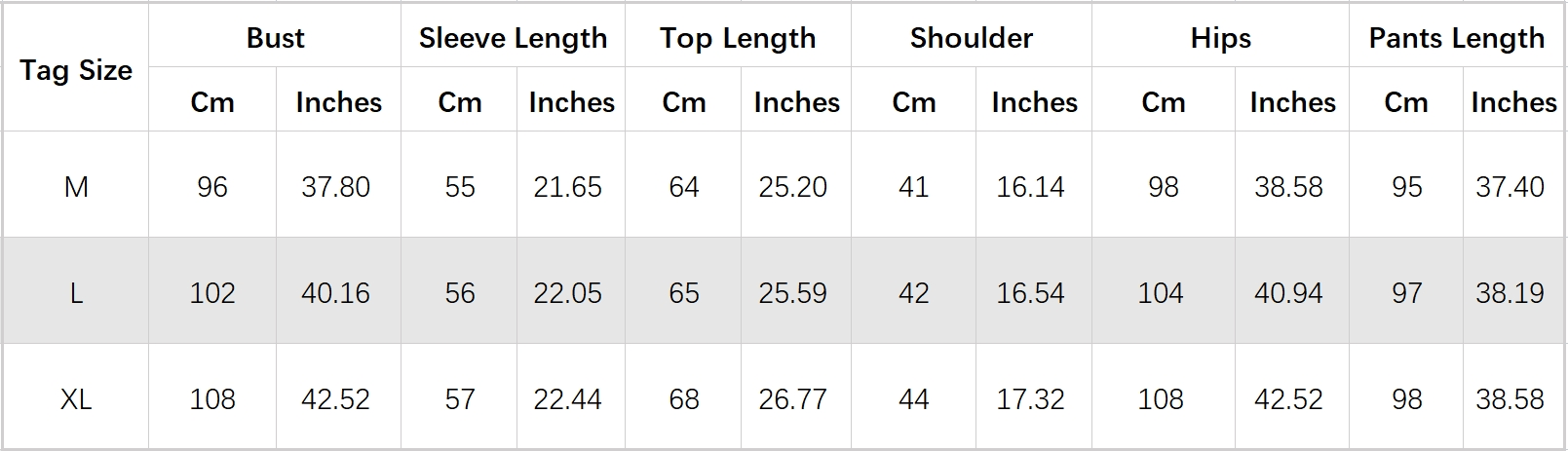
Task: Select XL top length 26.77 cell
Action: point(792,398)
